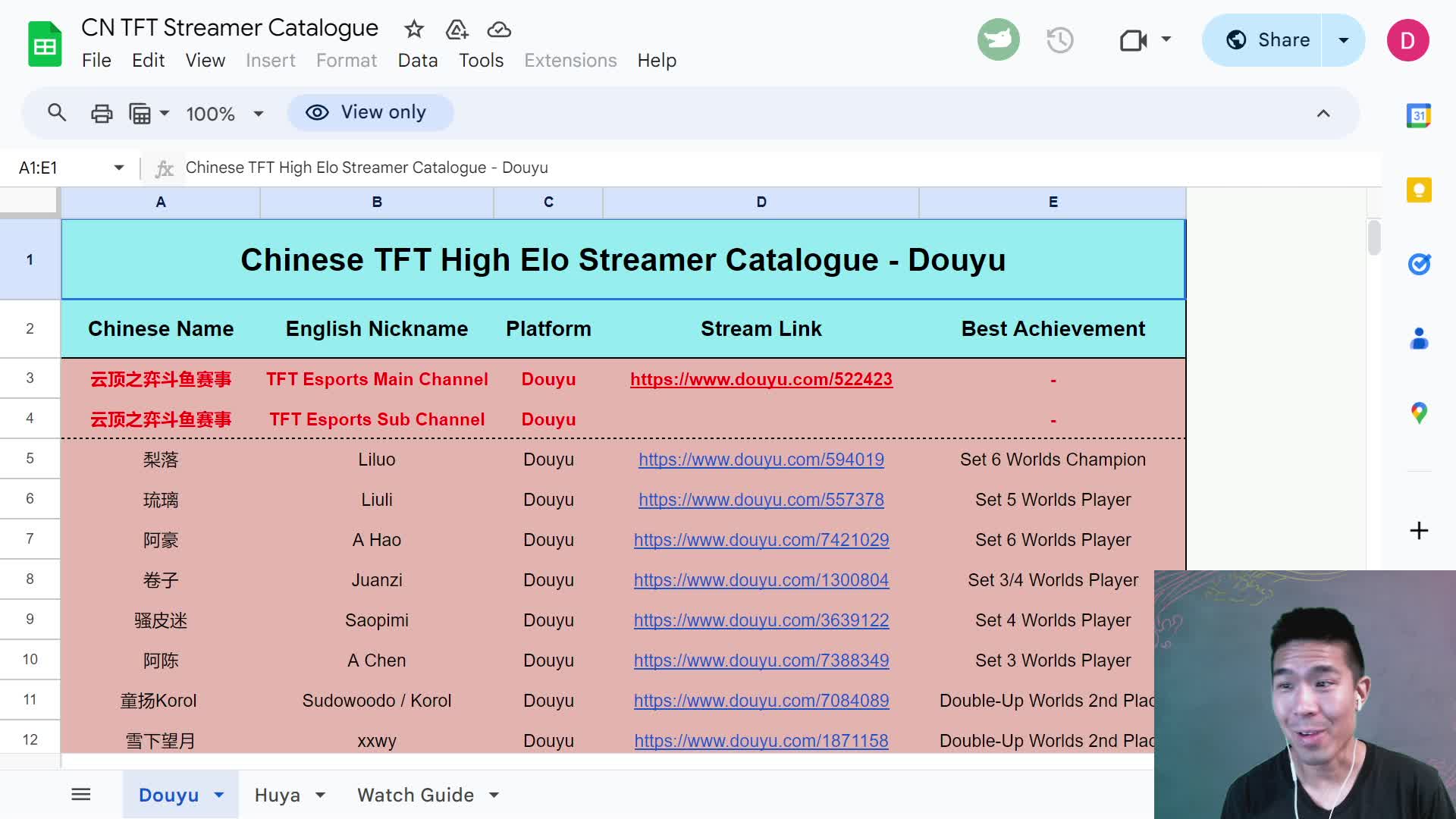
Task: Check the cloud document status icon
Action: [x=499, y=30]
